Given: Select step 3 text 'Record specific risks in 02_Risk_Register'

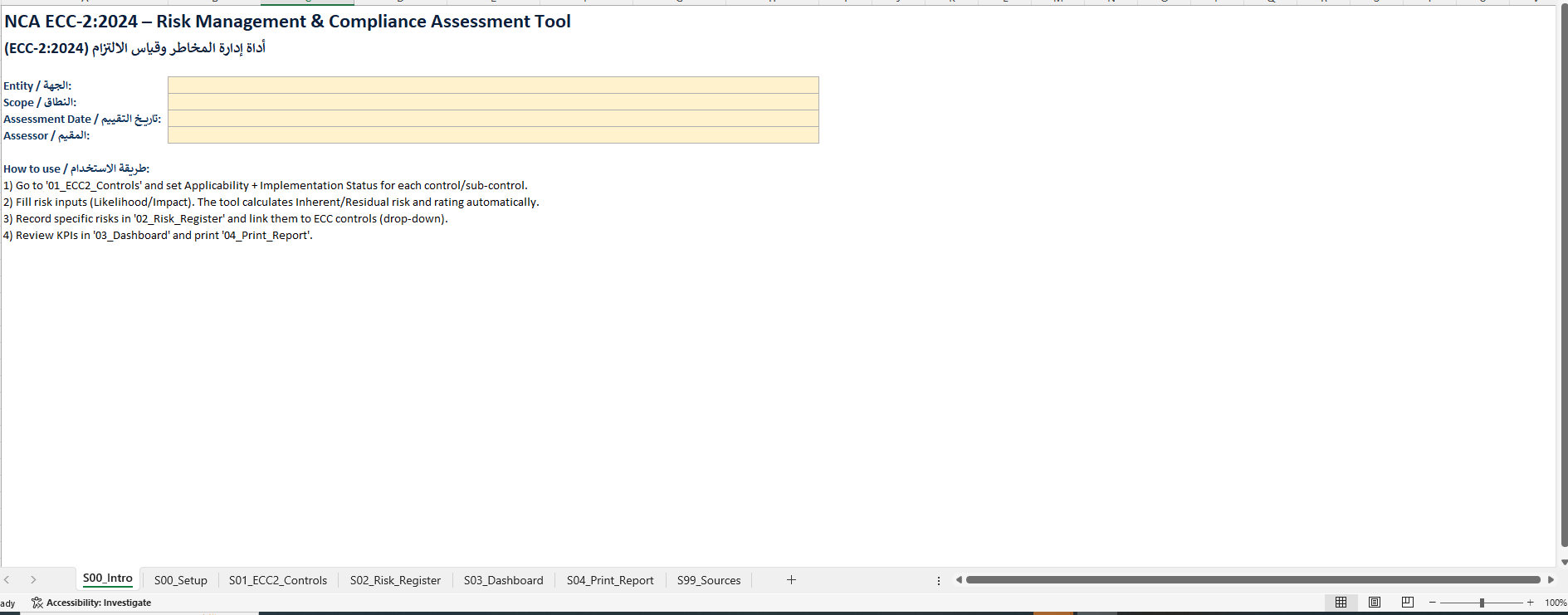Looking at the screenshot, I should click(x=226, y=218).
